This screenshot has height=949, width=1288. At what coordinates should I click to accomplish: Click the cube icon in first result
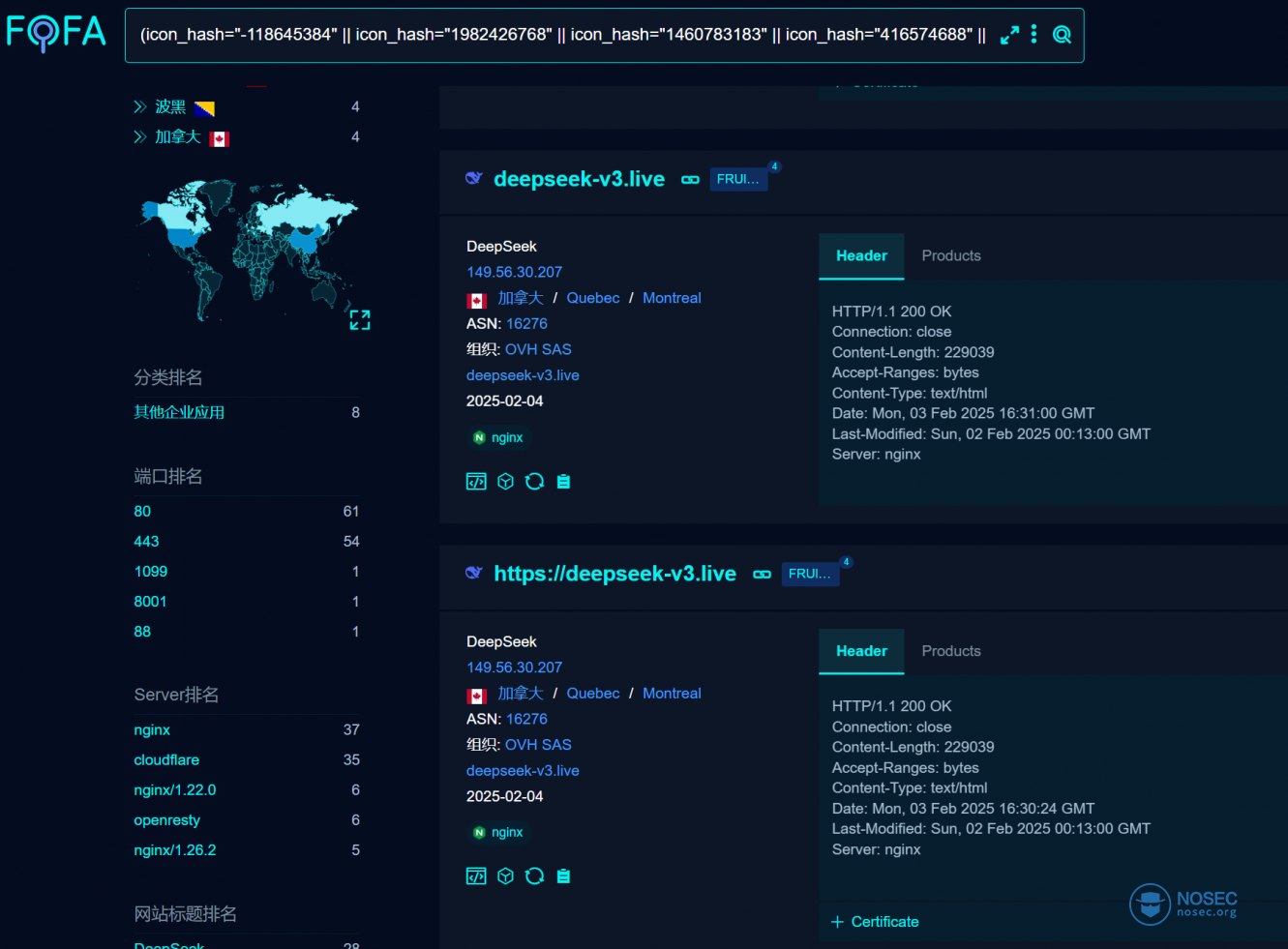coord(505,481)
